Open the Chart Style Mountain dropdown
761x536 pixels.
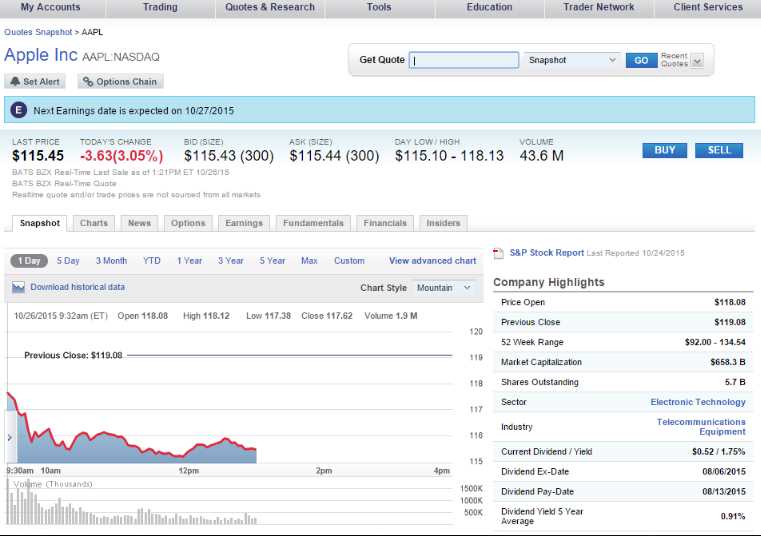point(444,288)
